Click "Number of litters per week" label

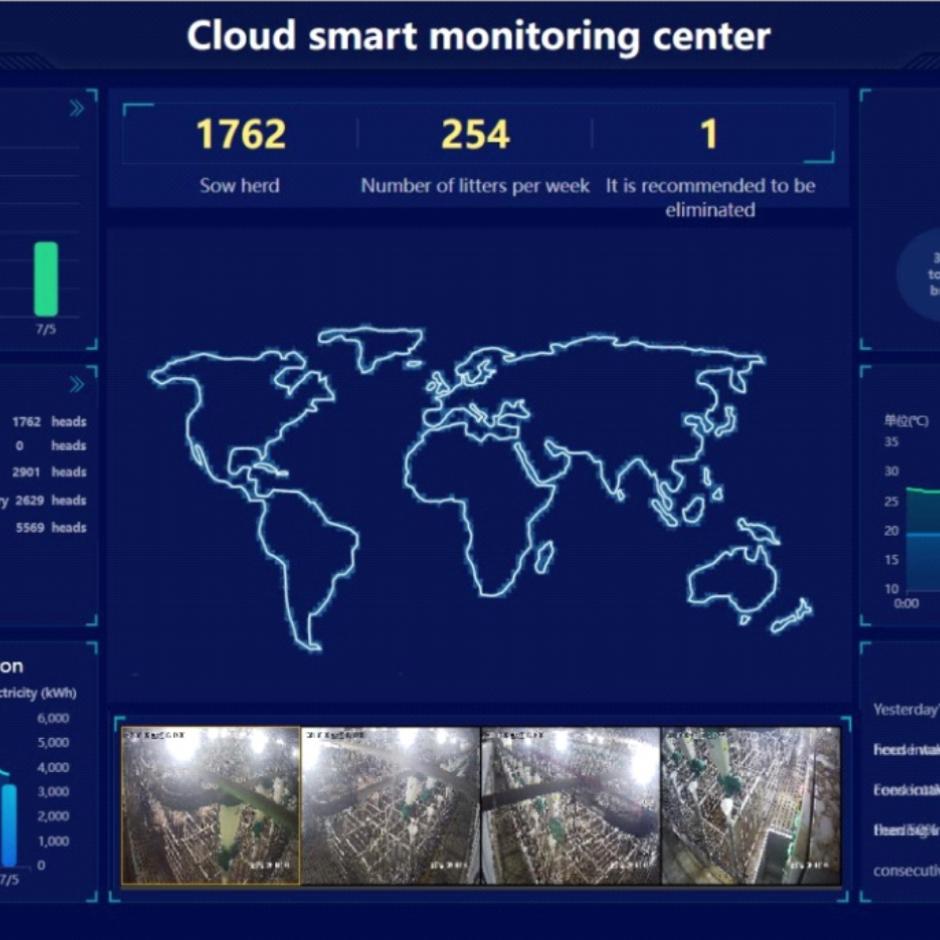tap(475, 186)
